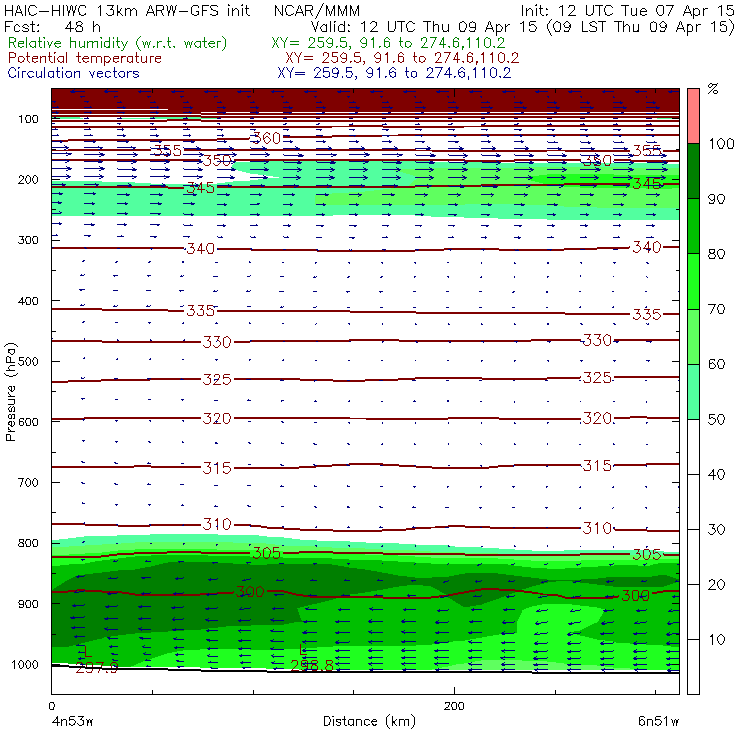Screen dimensions: 740x740
Task: Click the '6n51w' end location label
Action: click(x=658, y=722)
